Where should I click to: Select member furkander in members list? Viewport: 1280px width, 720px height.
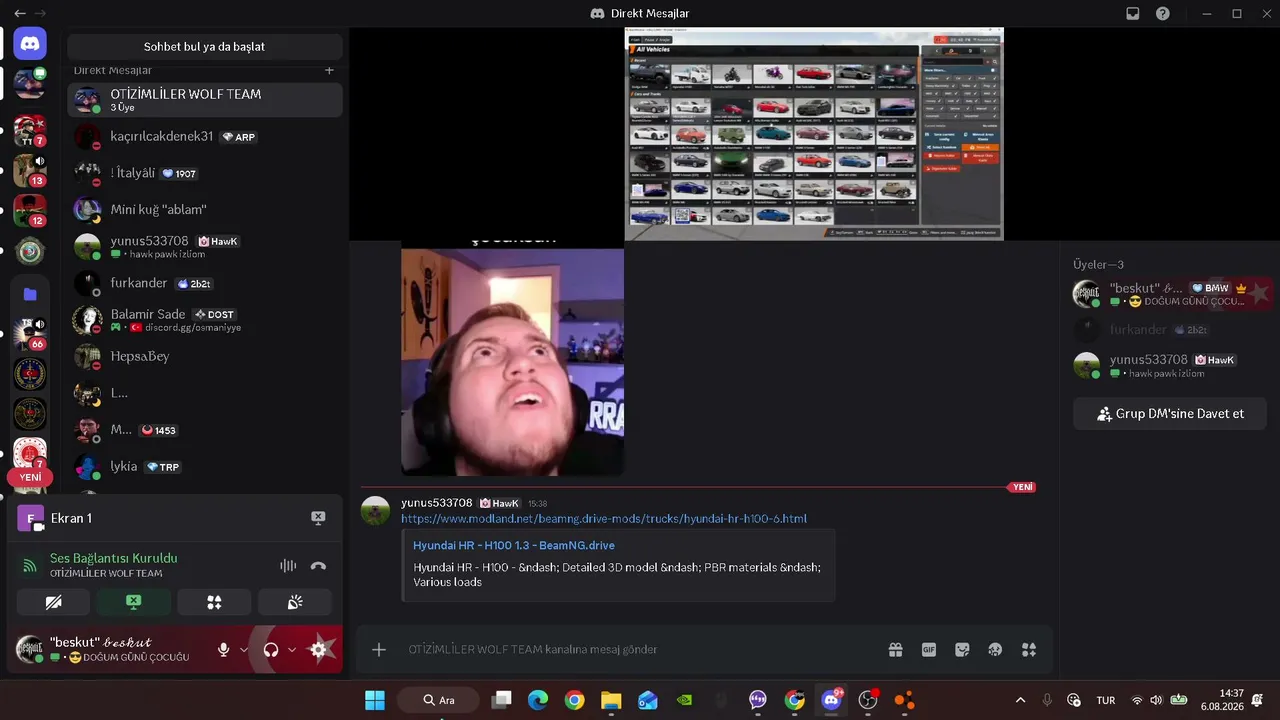coord(1171,330)
